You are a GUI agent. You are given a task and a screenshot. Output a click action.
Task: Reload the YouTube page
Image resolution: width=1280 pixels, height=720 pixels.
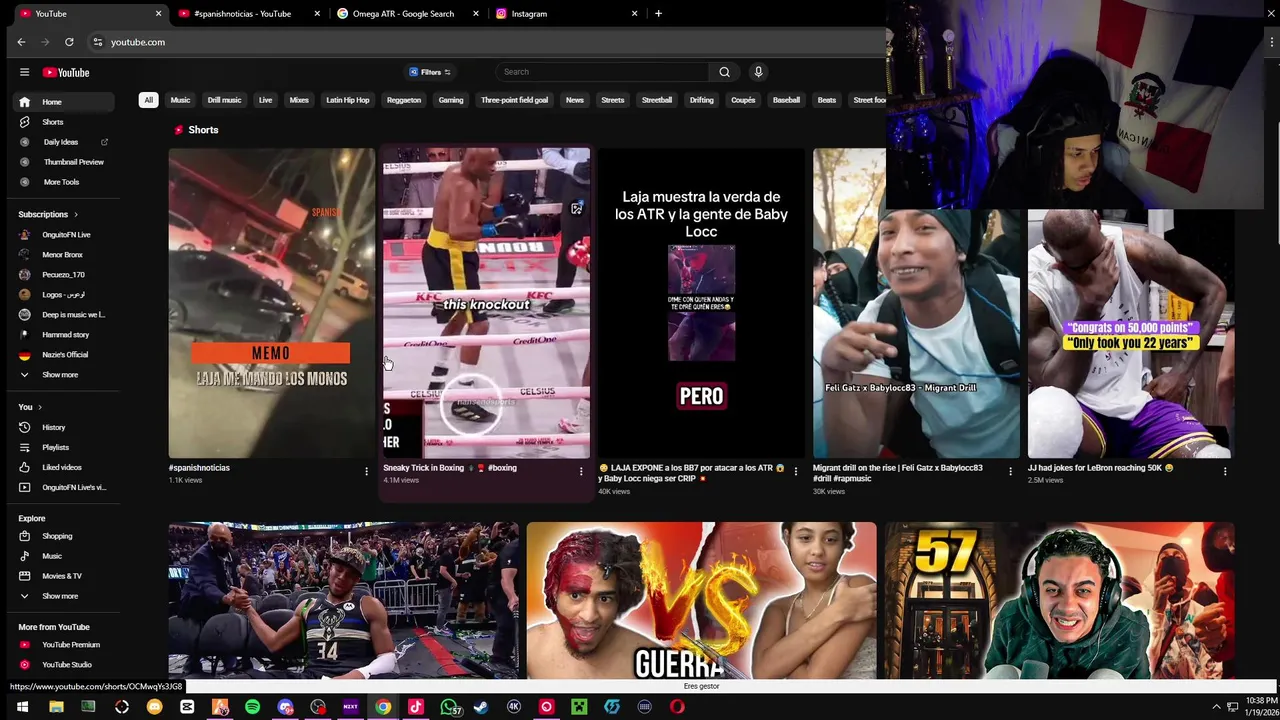pyautogui.click(x=69, y=42)
